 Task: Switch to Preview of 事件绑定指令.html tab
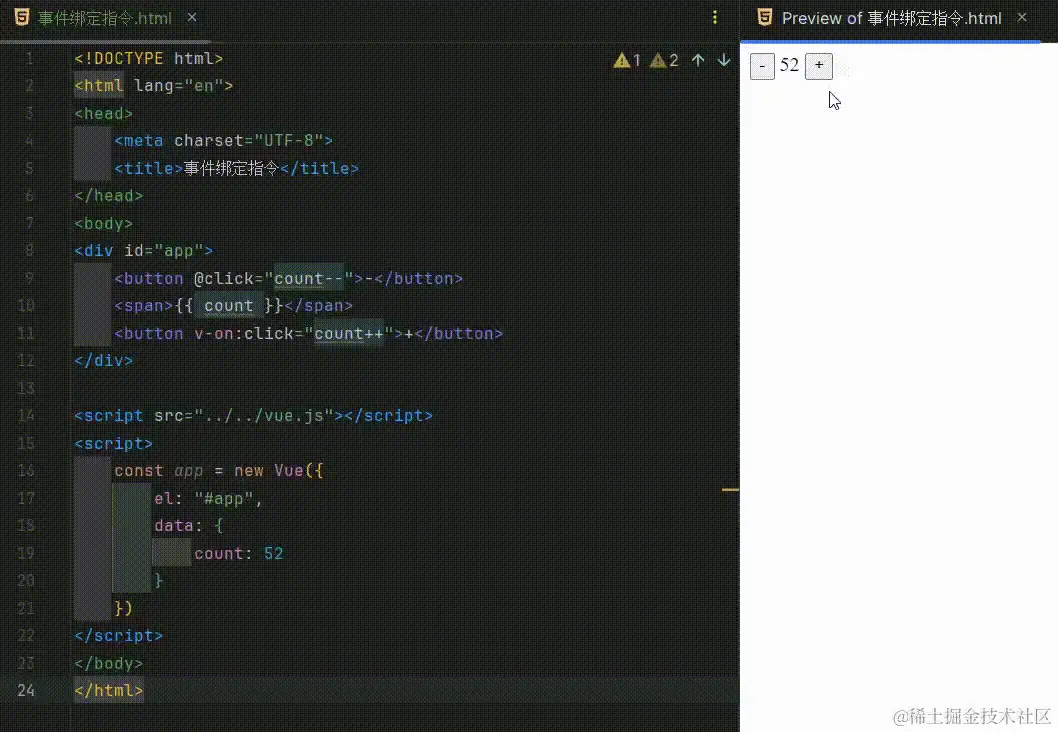pos(891,18)
